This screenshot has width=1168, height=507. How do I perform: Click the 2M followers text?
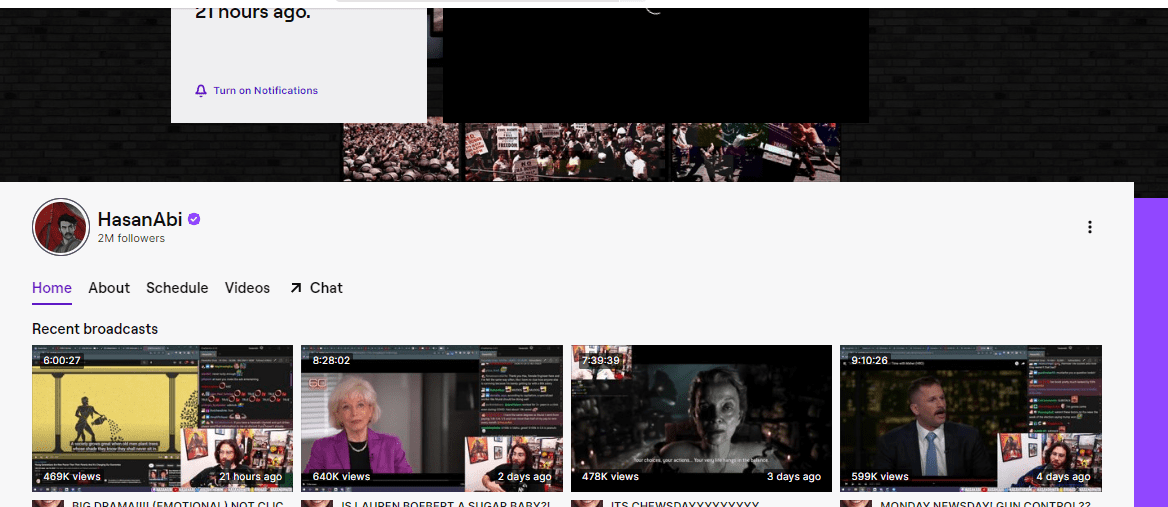(x=131, y=238)
